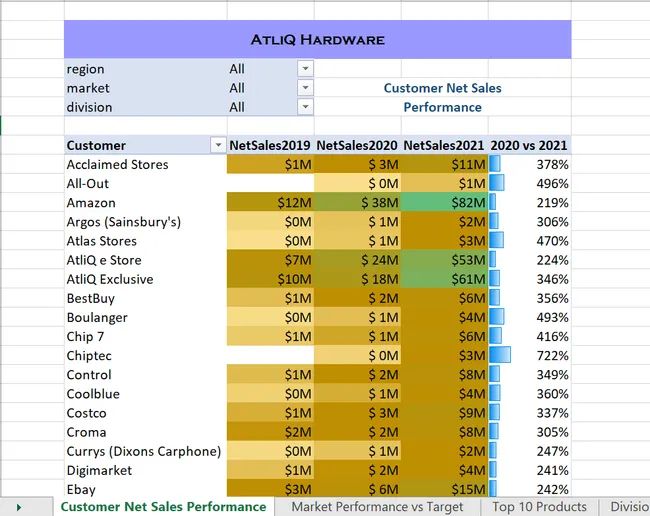Select the All-Out customer cell
Viewport: 650px width, 516px height.
(x=146, y=183)
